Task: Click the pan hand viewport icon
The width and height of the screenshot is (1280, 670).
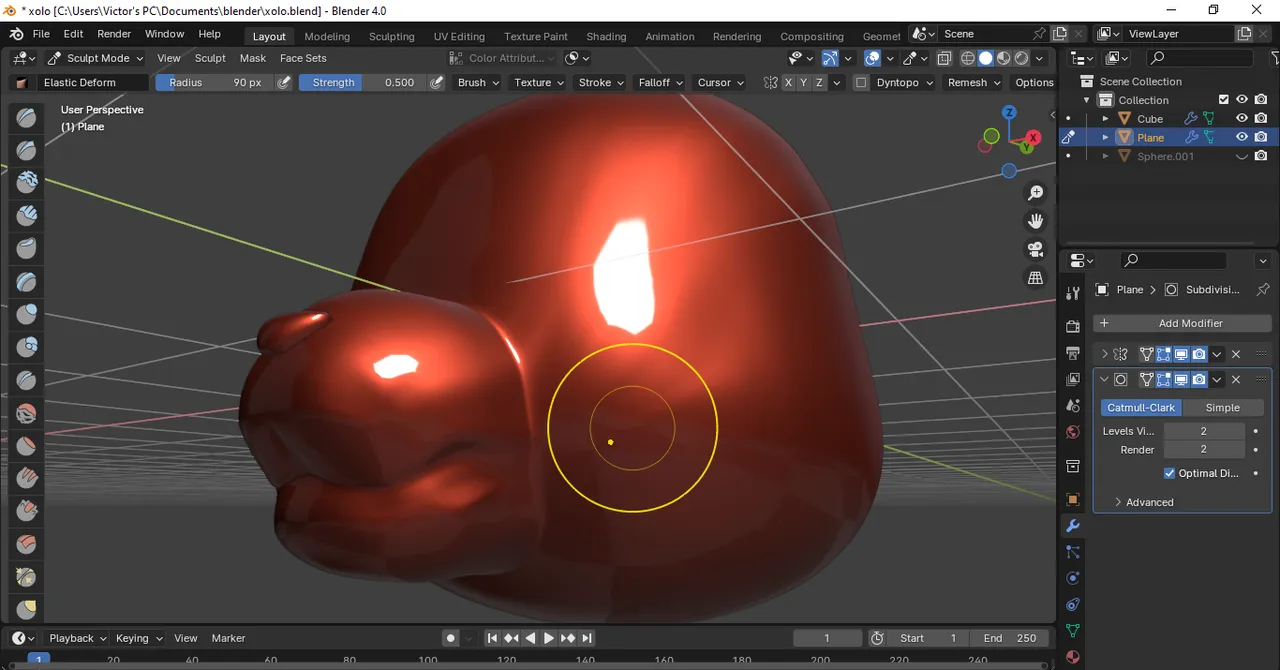Action: [1036, 221]
